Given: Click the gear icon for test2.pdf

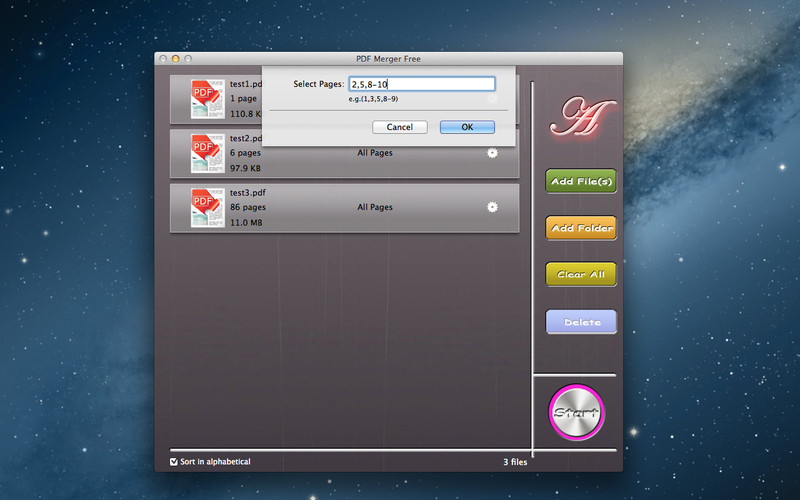Looking at the screenshot, I should pyautogui.click(x=492, y=153).
